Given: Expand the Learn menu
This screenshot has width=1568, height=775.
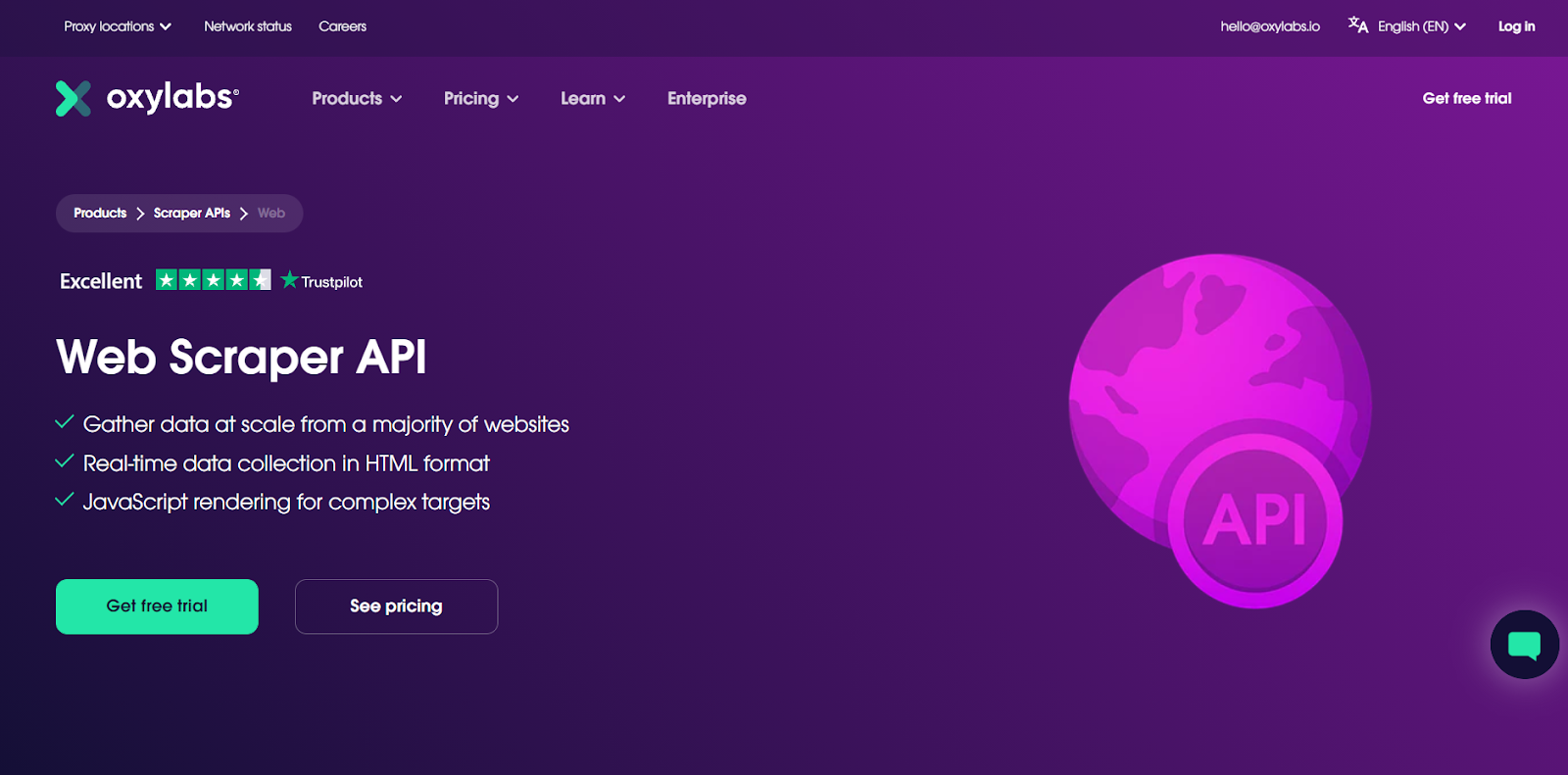Looking at the screenshot, I should pos(593,98).
